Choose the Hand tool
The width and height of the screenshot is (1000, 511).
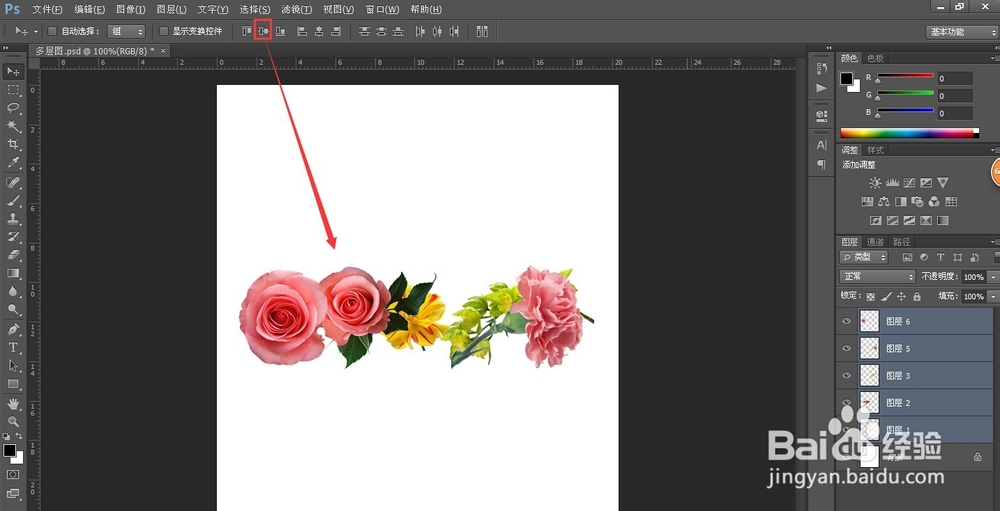tap(14, 403)
